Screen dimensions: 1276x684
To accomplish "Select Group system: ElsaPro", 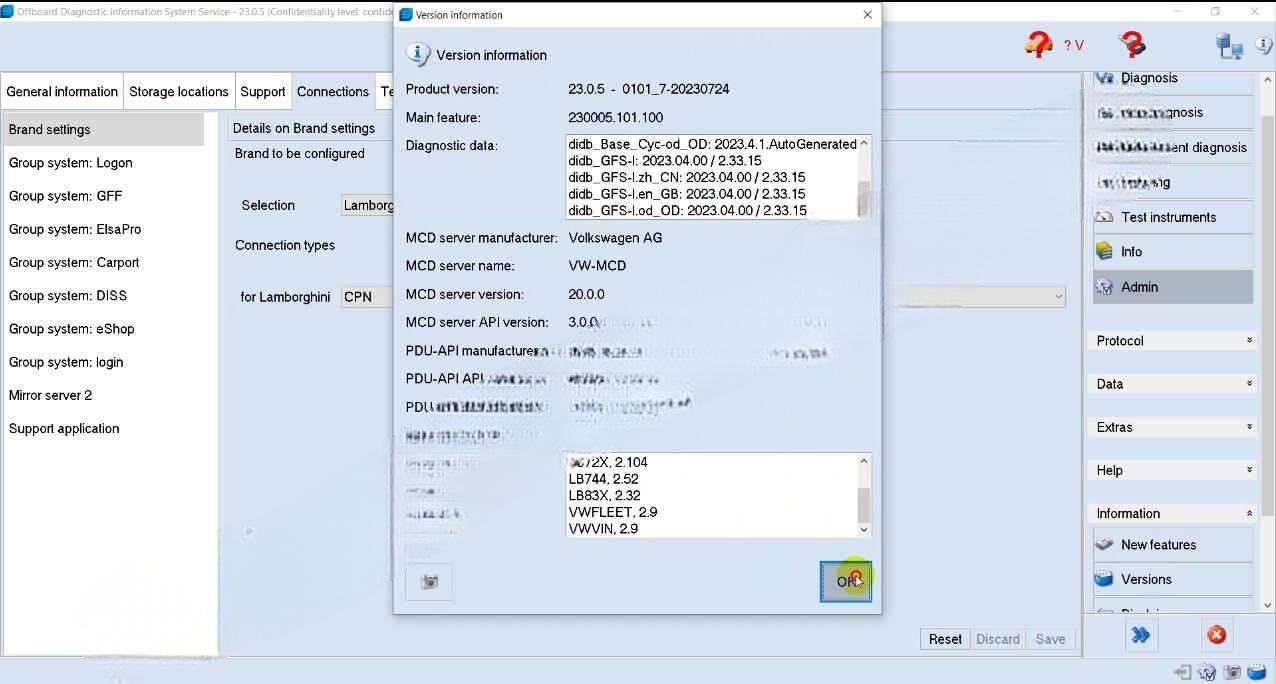I will point(104,229).
